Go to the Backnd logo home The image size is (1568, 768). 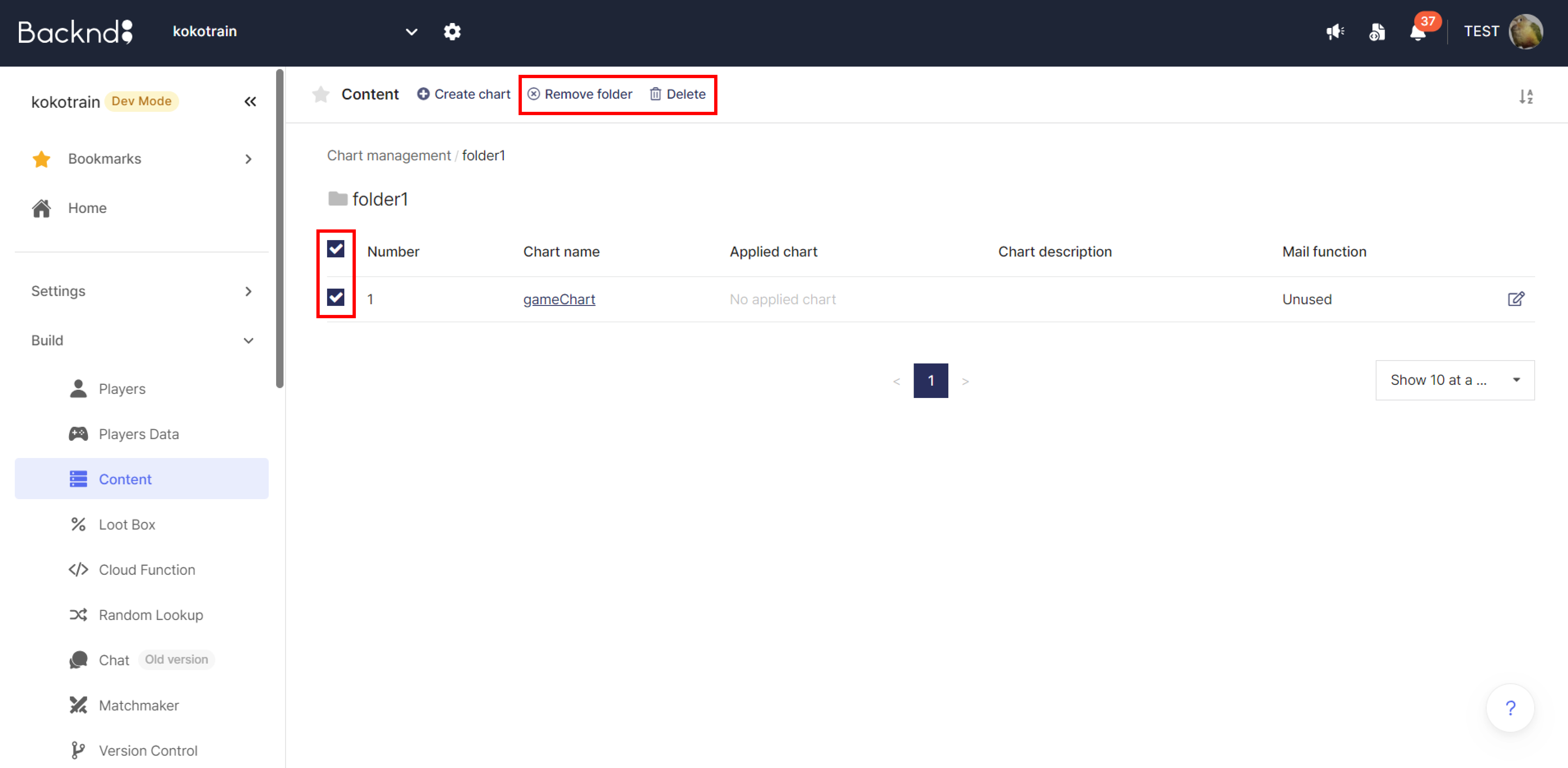tap(75, 32)
